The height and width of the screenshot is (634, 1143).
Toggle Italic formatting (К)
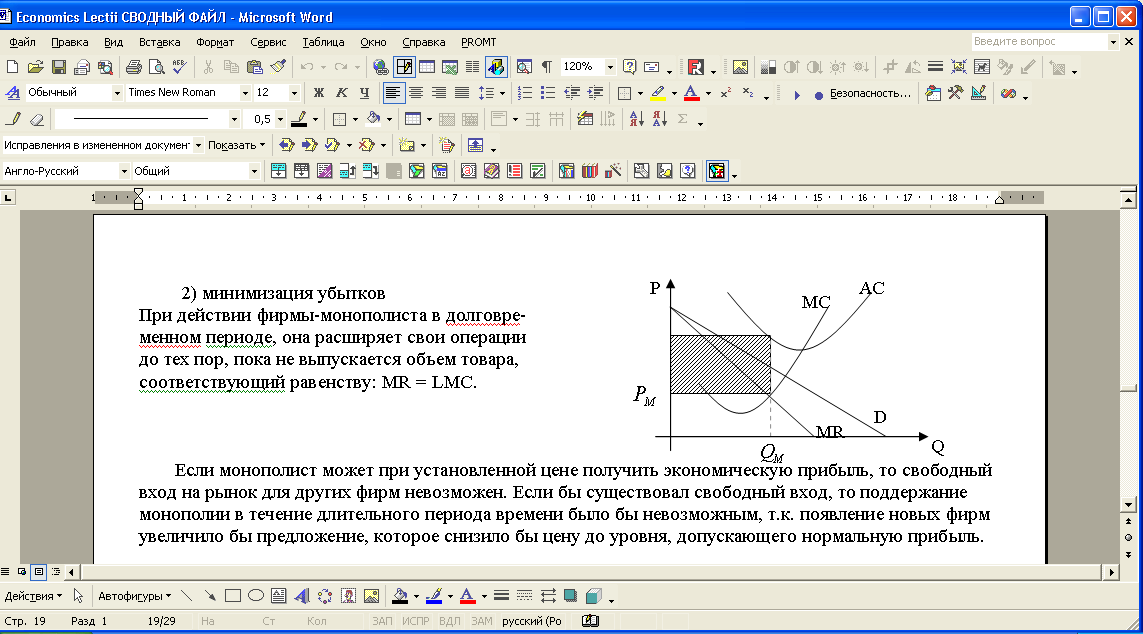[342, 93]
